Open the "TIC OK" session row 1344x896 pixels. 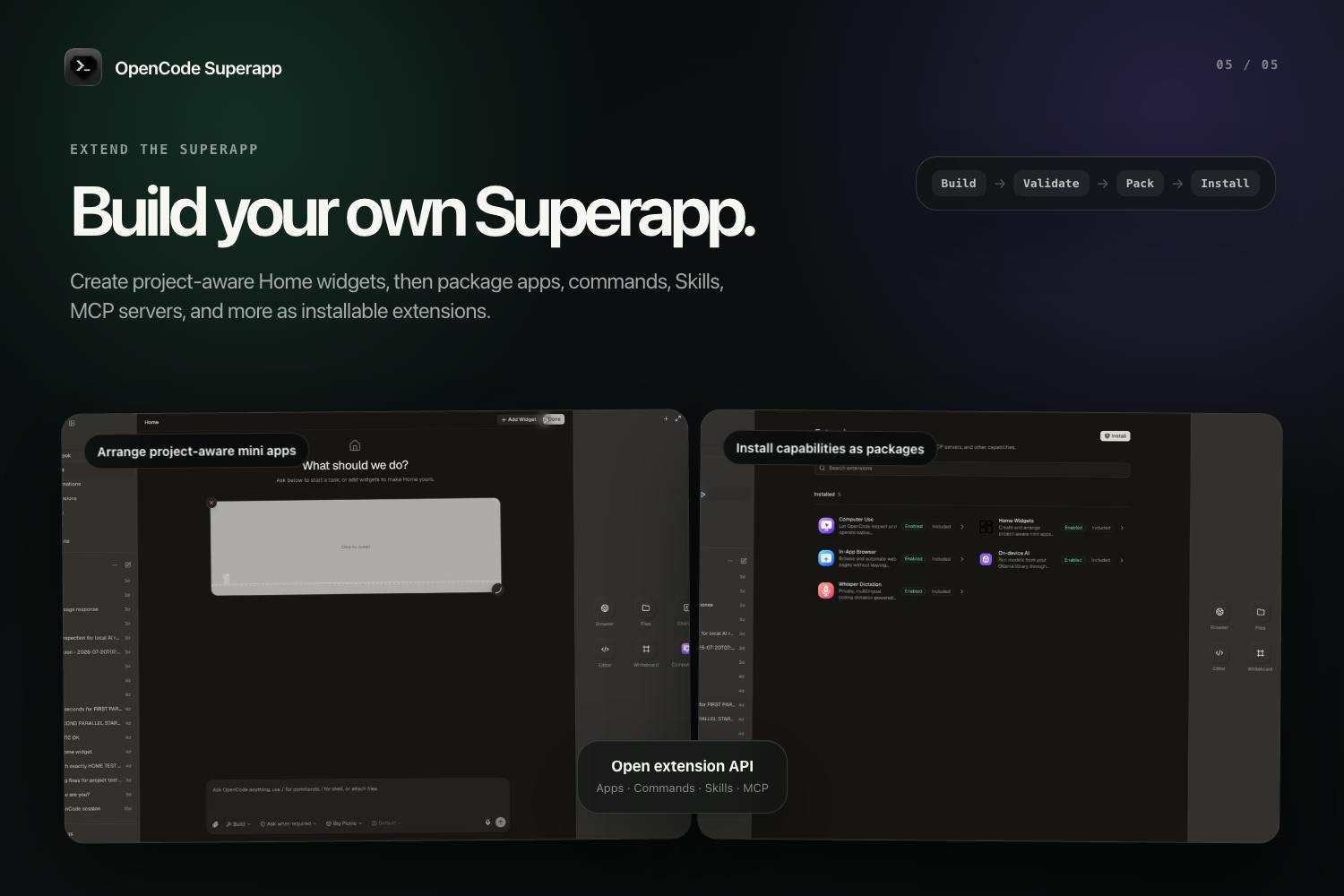click(x=99, y=737)
